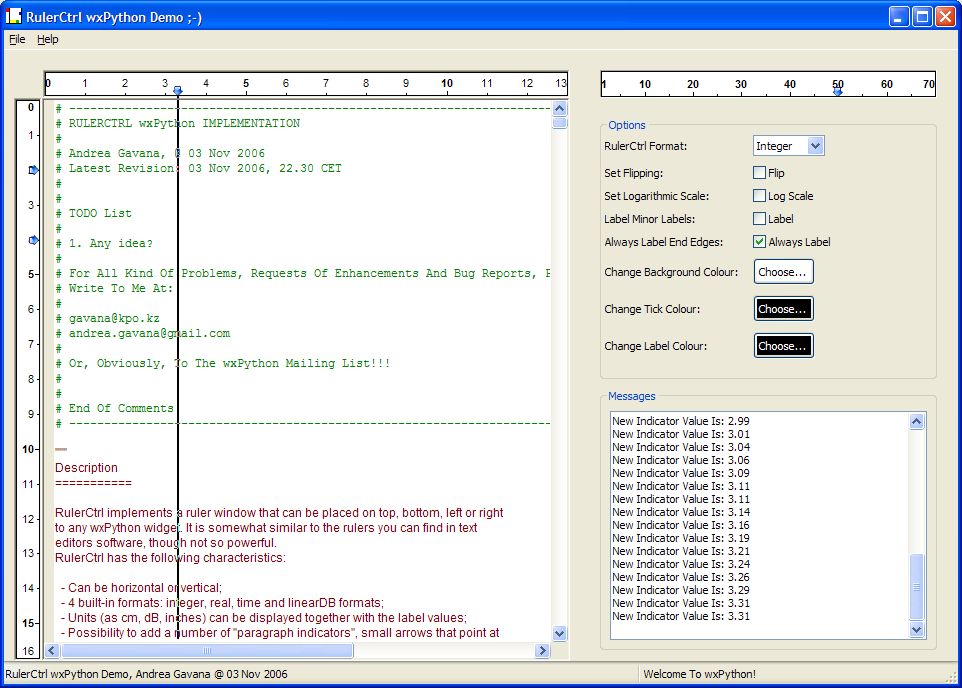Turn on the Label minor labels checkbox

[760, 219]
